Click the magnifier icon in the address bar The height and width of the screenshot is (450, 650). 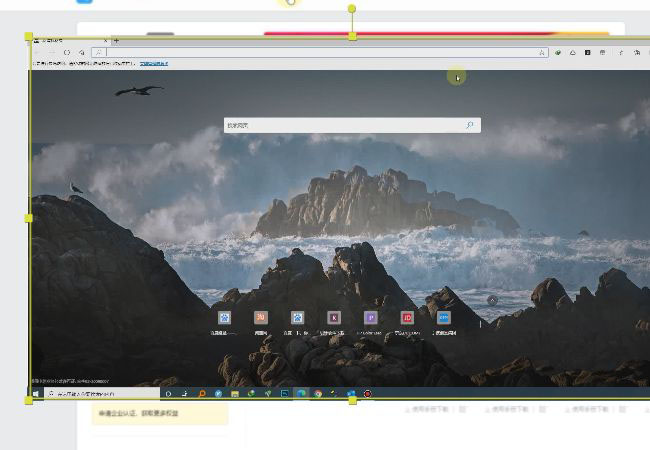point(99,53)
